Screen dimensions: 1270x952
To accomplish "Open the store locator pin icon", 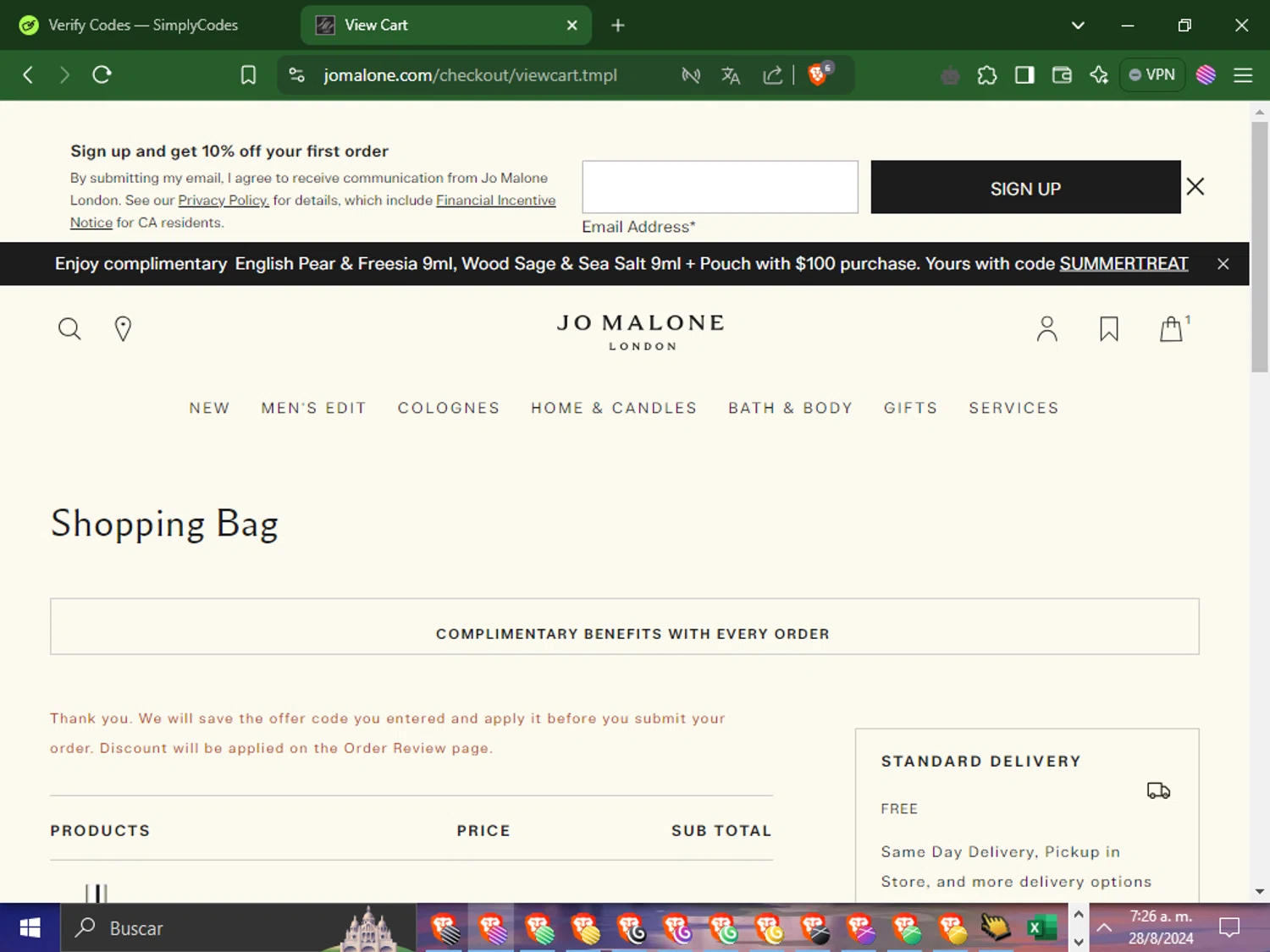I will (x=123, y=328).
